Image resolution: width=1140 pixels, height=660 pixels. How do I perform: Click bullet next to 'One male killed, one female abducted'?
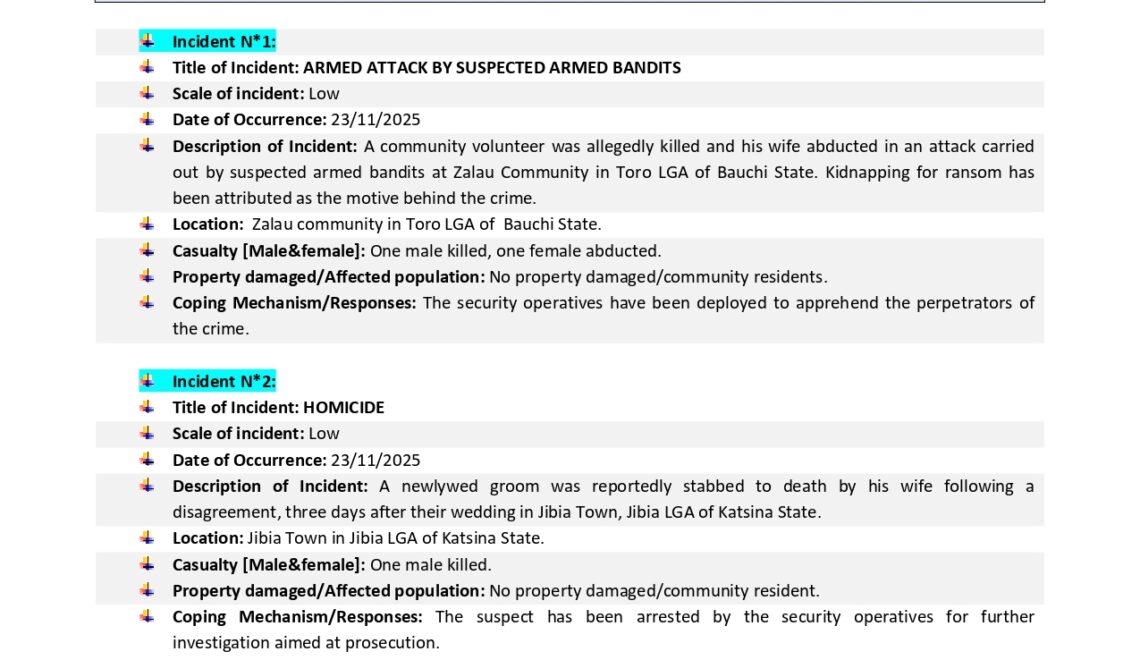[147, 250]
